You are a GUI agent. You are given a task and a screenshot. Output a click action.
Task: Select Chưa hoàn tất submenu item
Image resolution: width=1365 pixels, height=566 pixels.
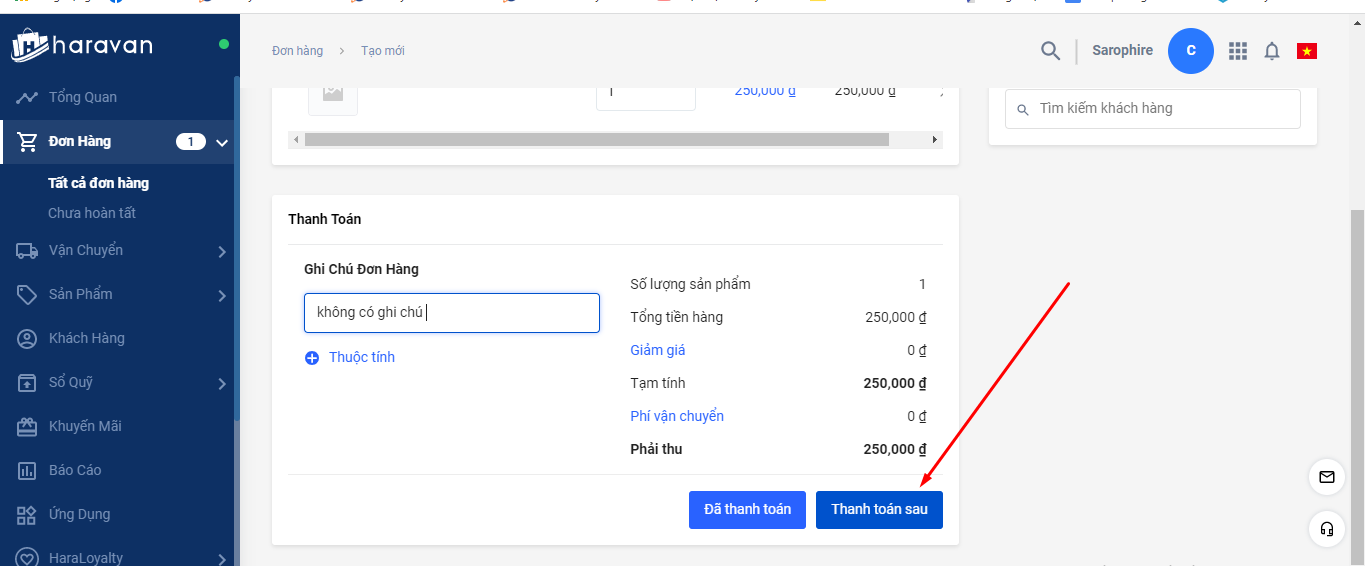tap(92, 213)
